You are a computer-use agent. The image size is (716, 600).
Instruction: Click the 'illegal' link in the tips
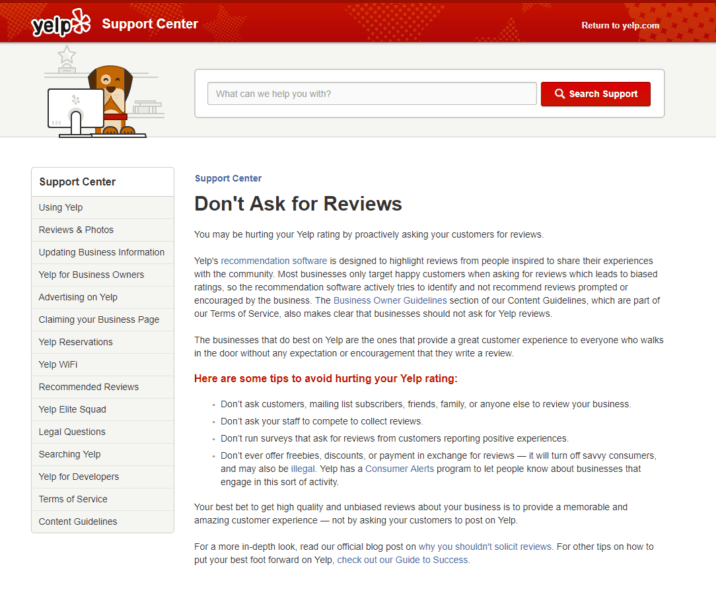coord(303,469)
